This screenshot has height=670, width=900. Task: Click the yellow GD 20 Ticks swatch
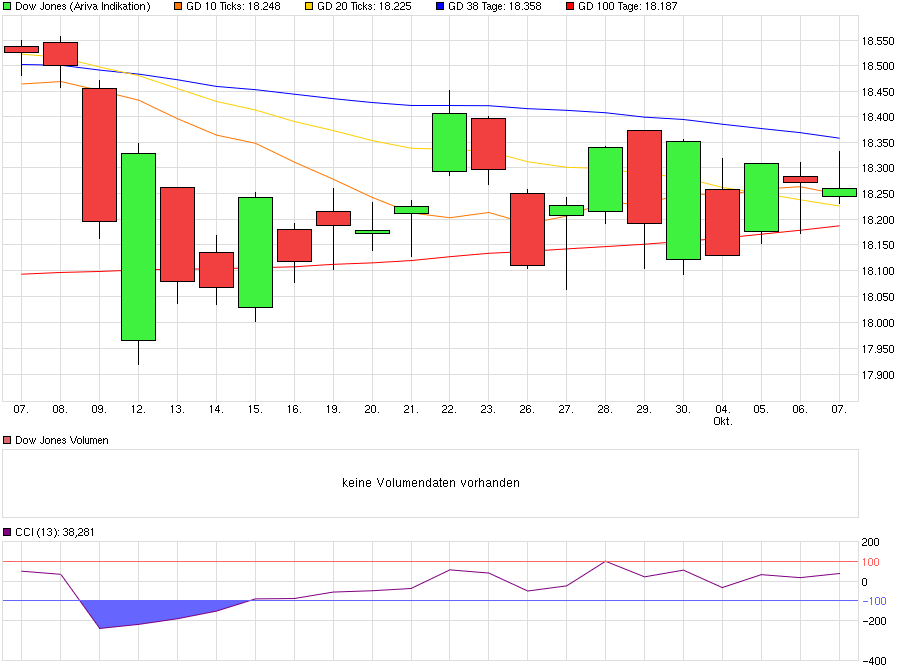tap(309, 6)
